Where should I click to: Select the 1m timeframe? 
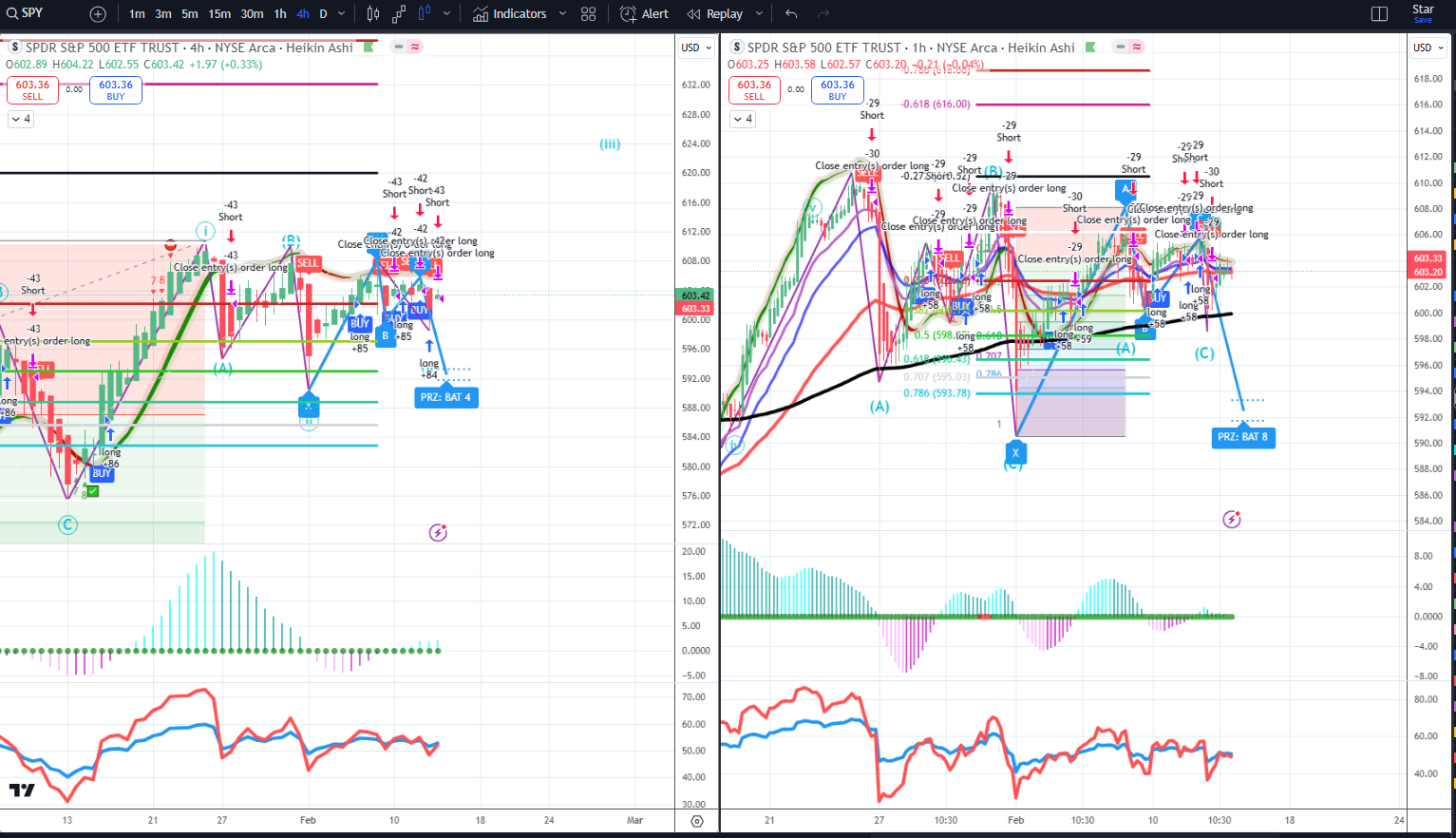pos(137,14)
